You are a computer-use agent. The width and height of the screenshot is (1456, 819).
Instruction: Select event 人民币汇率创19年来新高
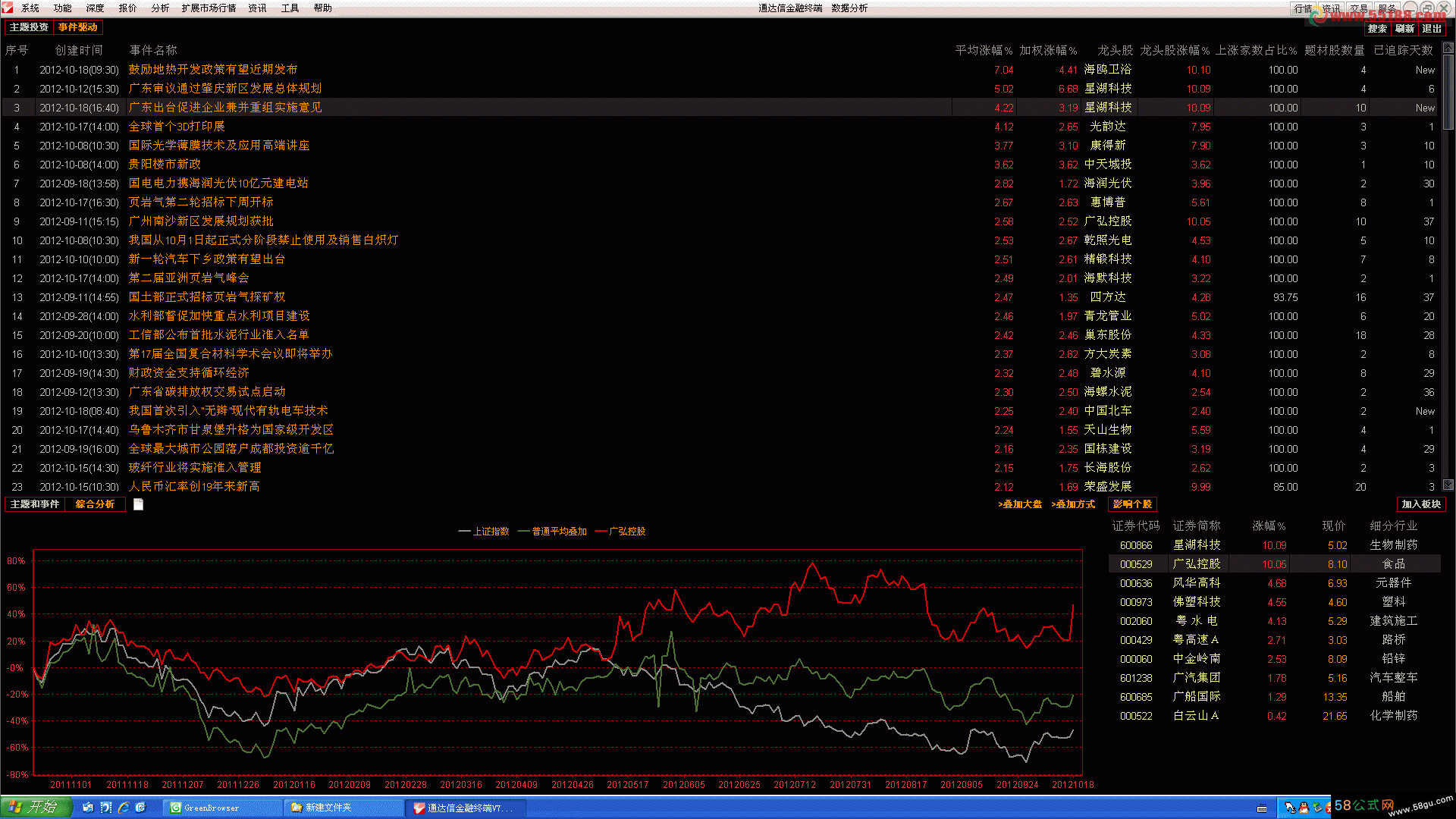point(194,487)
